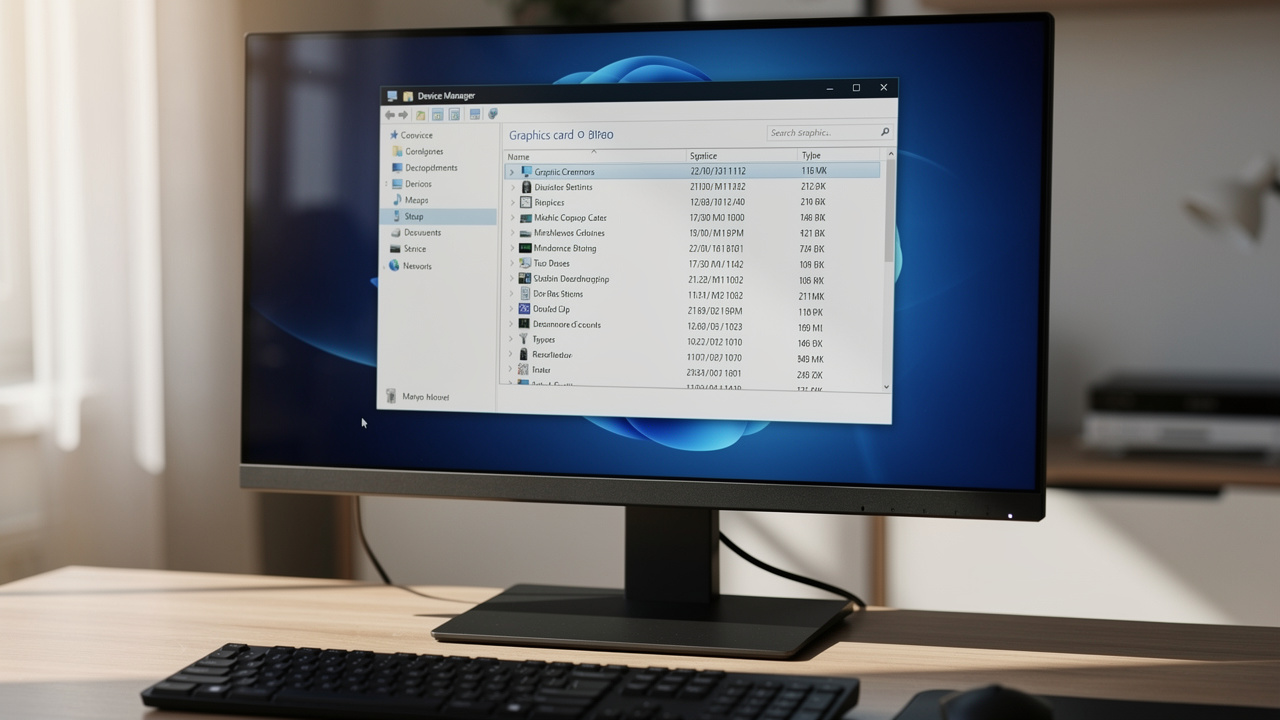Image resolution: width=1280 pixels, height=720 pixels.
Task: Click the back navigation arrow
Action: [x=389, y=114]
